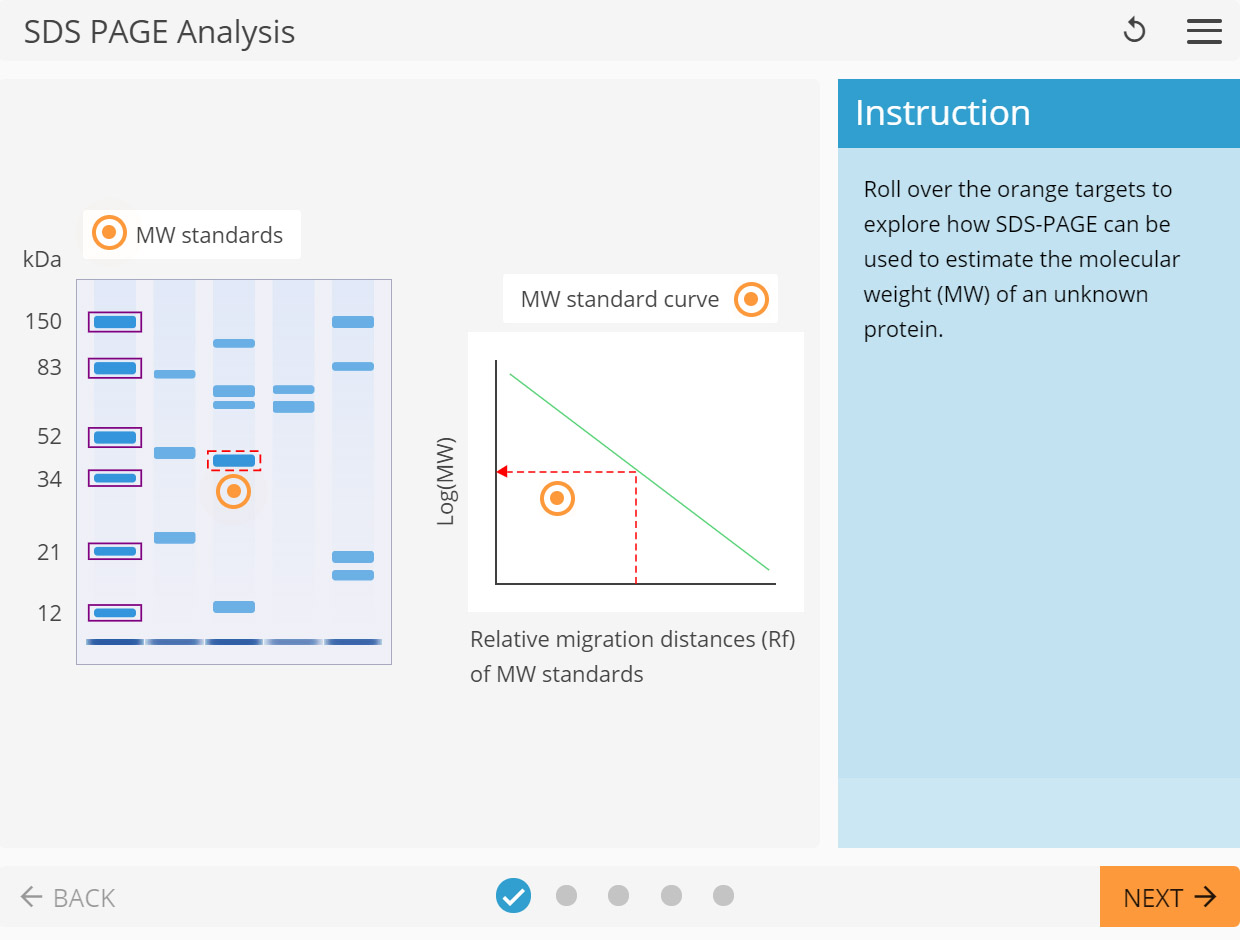The height and width of the screenshot is (940, 1240).
Task: Click the Instruction panel header
Action: point(942,113)
